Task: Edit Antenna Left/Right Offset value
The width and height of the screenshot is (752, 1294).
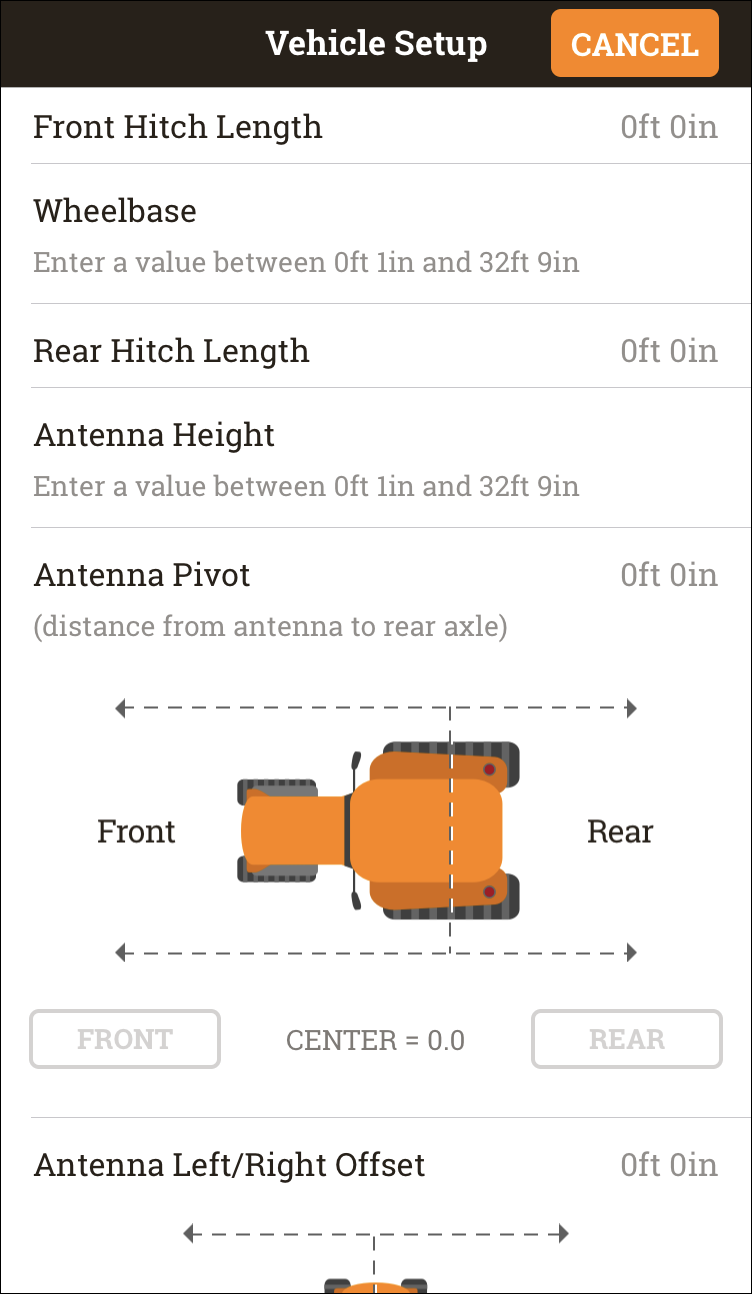Action: pyautogui.click(x=669, y=1165)
